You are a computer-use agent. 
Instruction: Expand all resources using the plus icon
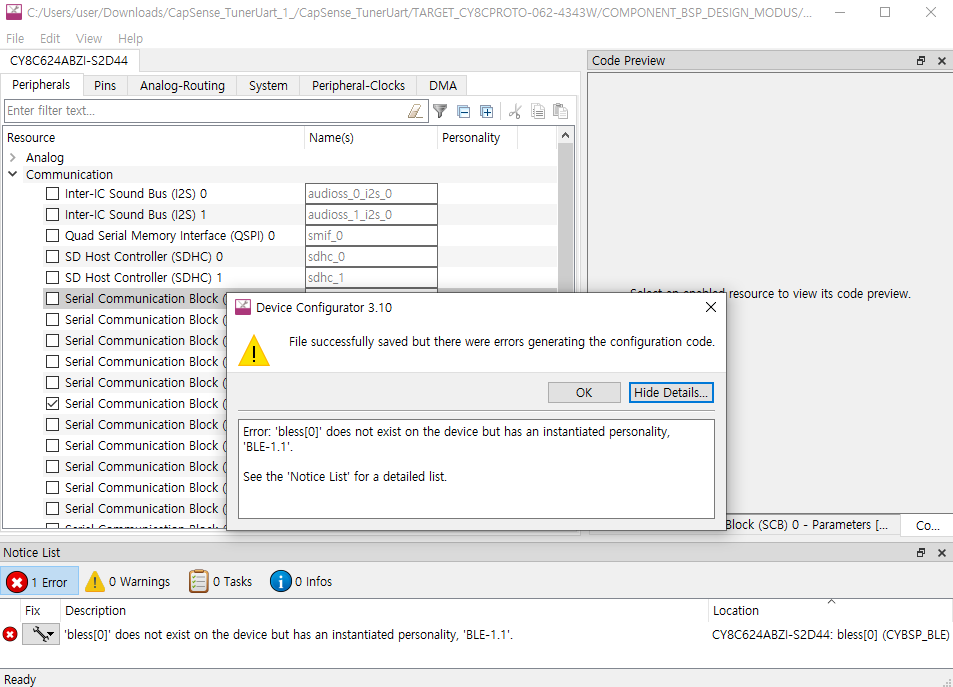[487, 111]
